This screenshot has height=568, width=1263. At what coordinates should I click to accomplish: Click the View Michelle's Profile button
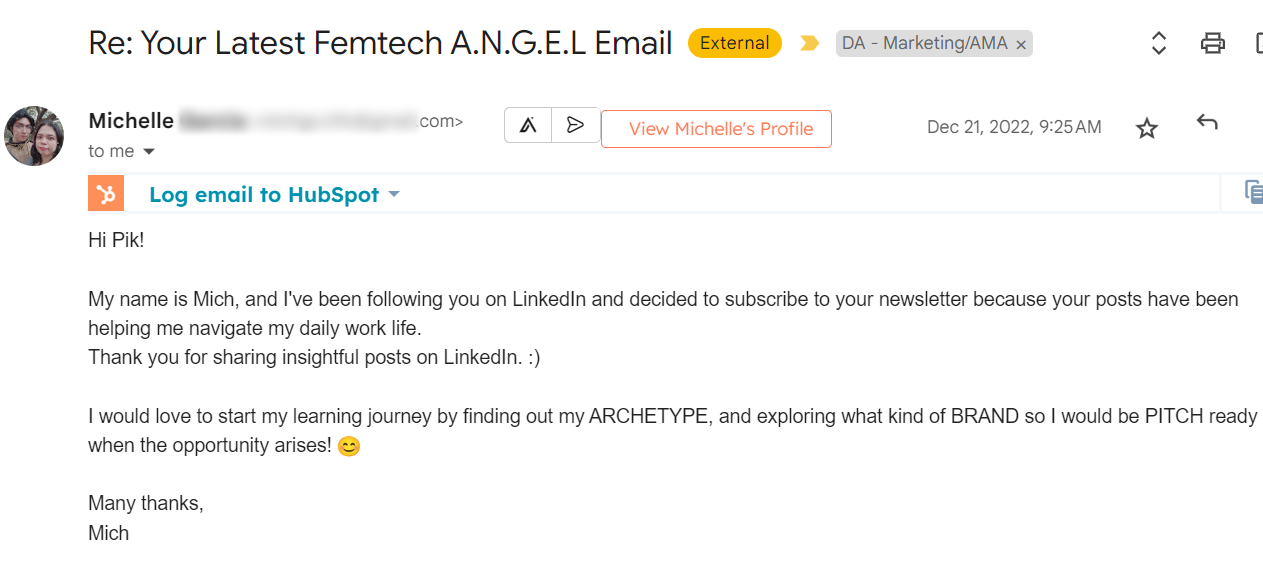click(x=716, y=129)
